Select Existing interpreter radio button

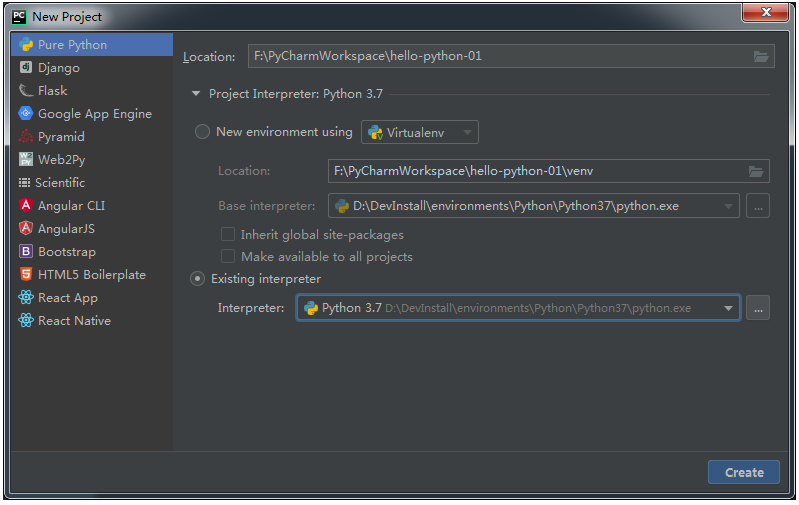click(198, 279)
